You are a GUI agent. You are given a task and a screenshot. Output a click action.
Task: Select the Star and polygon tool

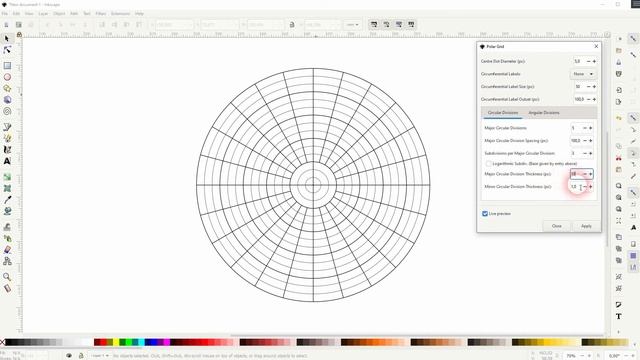7,88
